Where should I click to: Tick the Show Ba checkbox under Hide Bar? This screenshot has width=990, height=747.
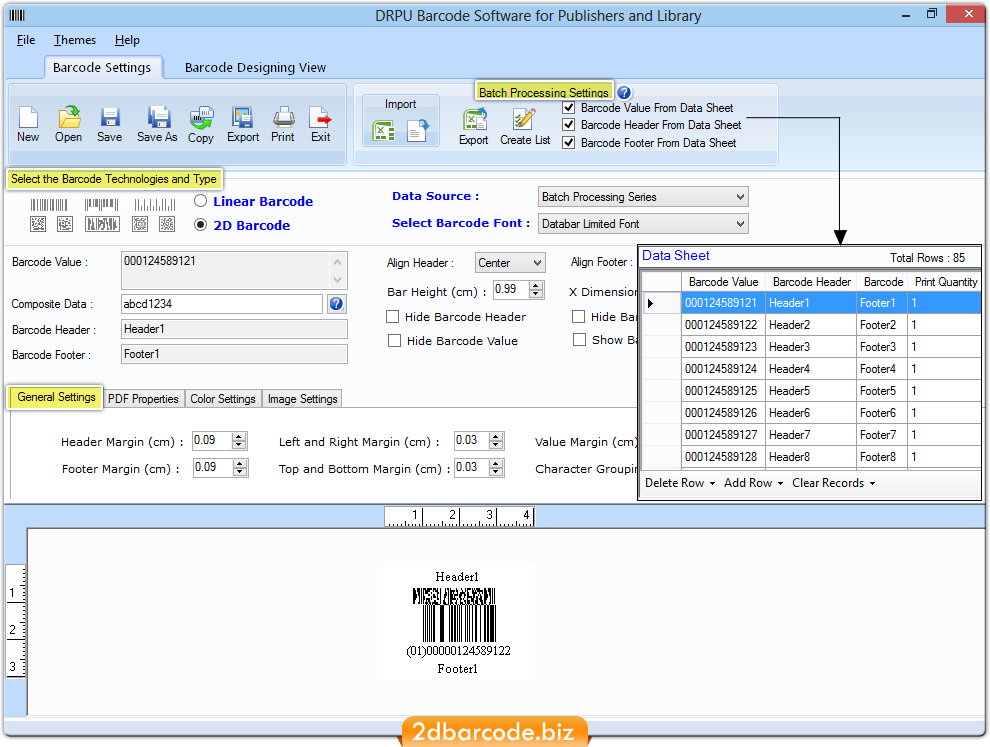(x=580, y=340)
